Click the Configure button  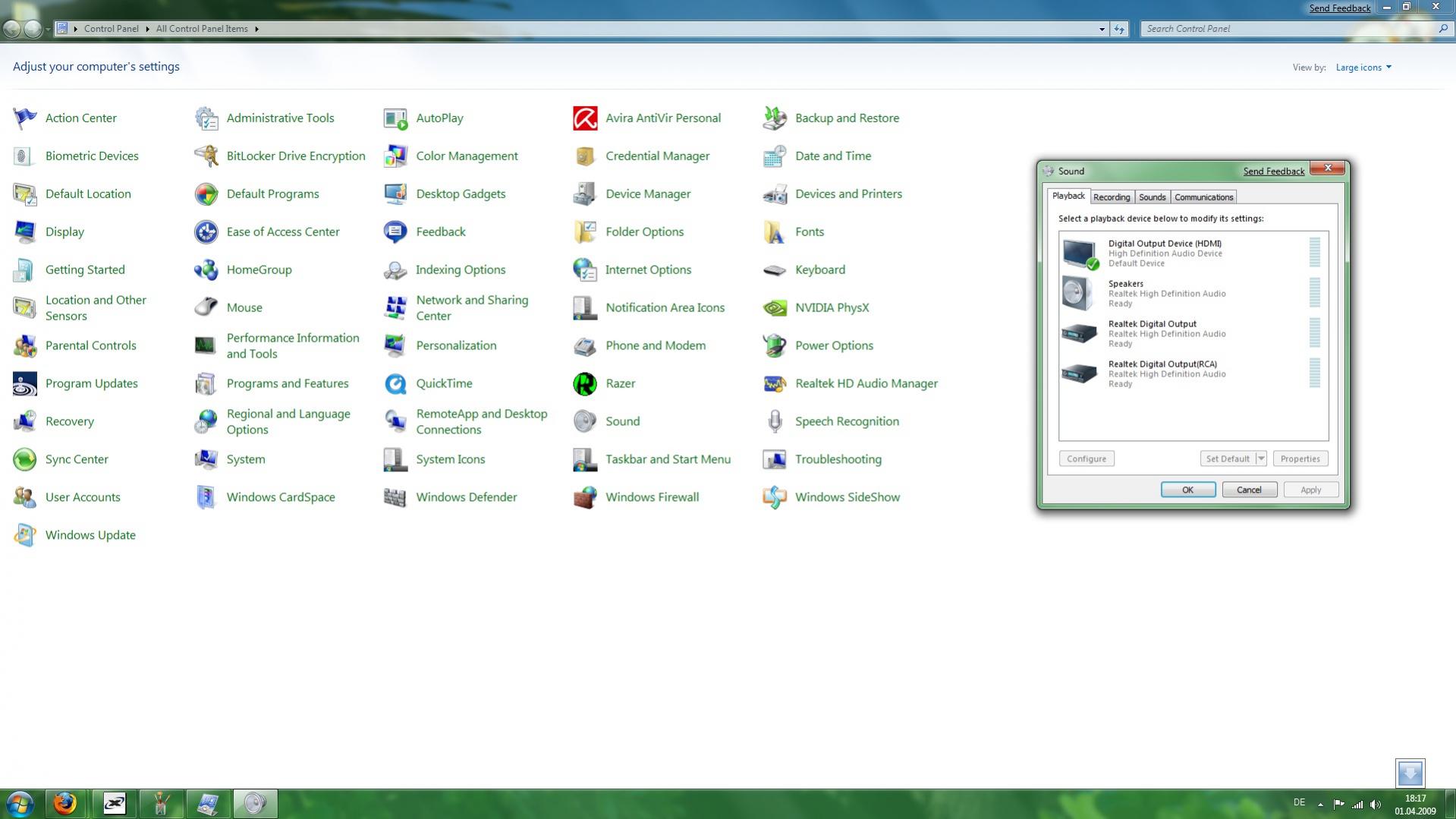click(1086, 458)
